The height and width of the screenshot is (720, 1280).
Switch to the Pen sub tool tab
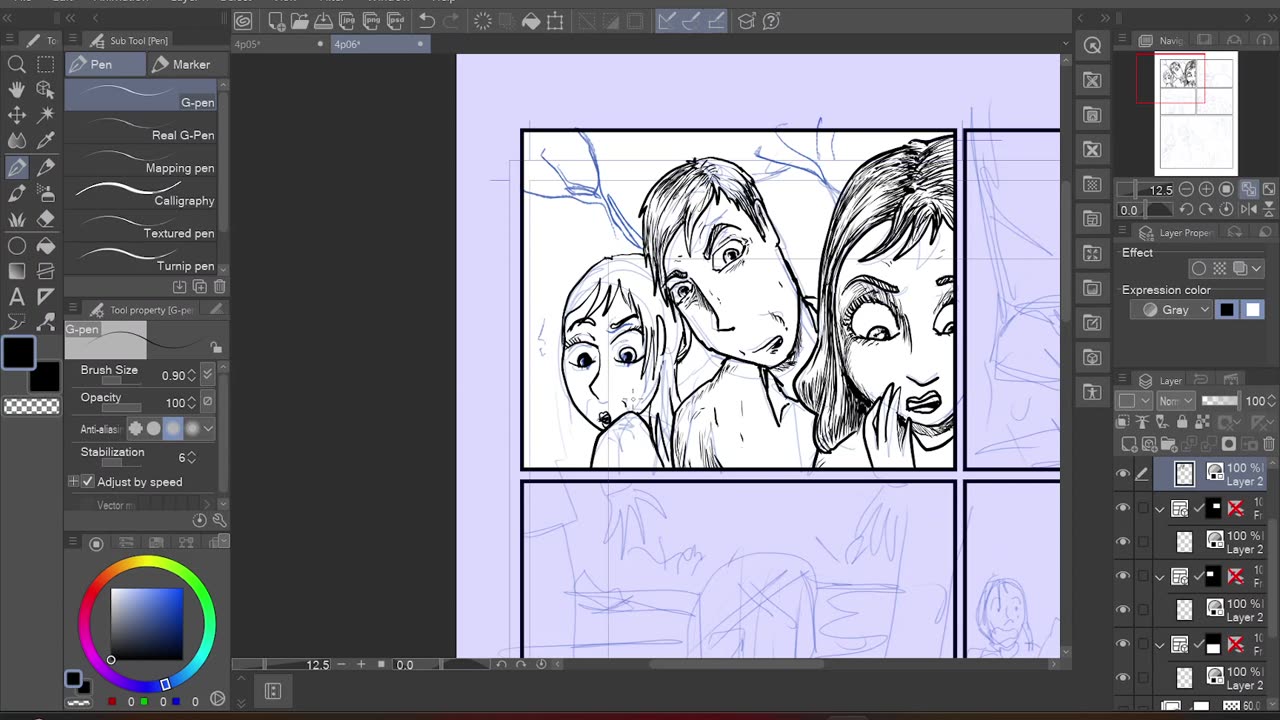pos(104,64)
